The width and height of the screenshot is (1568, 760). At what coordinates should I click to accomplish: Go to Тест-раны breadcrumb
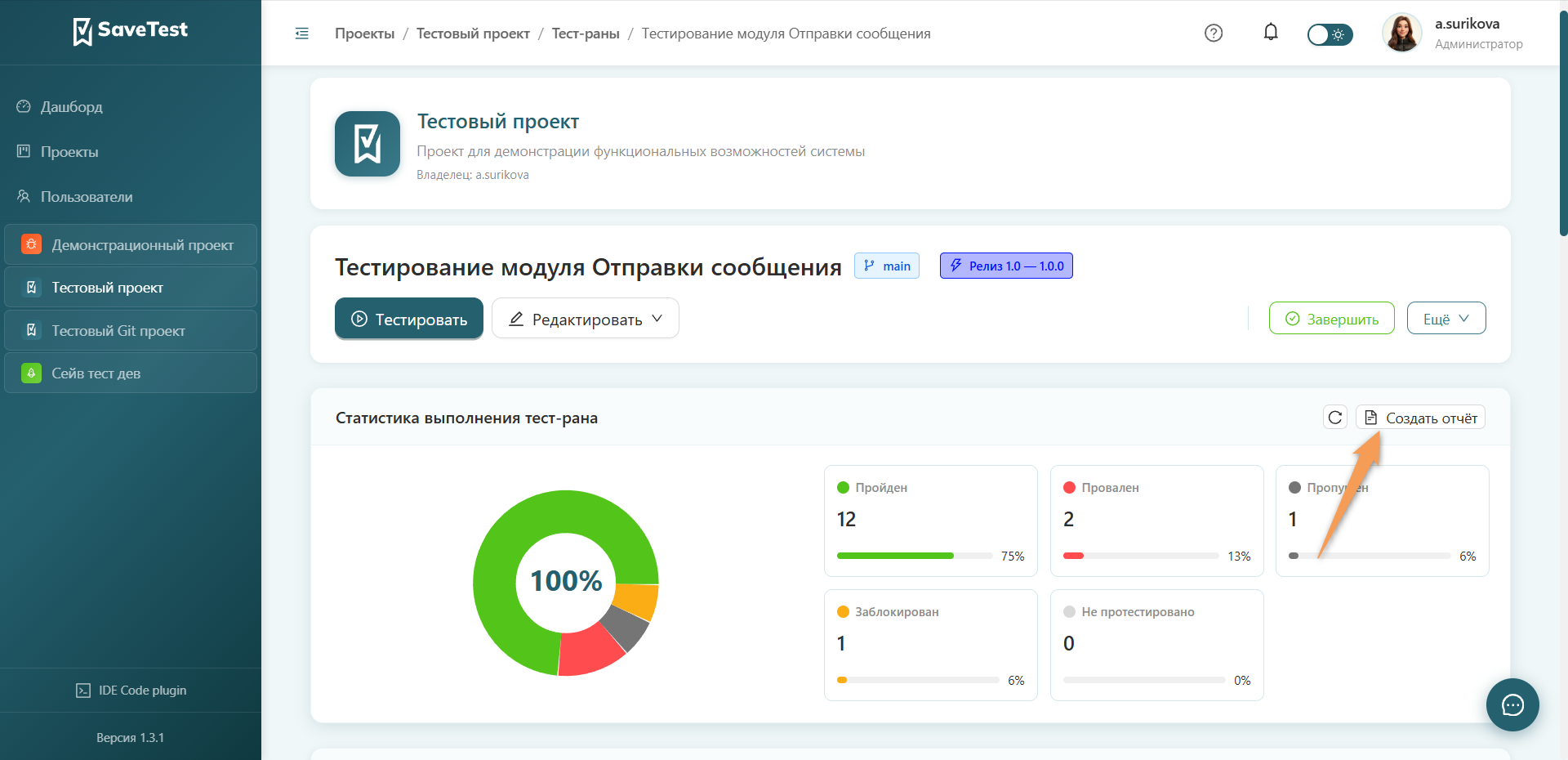pyautogui.click(x=586, y=34)
